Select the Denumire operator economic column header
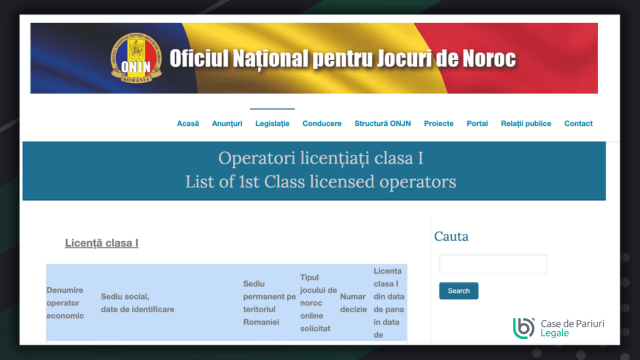 point(65,302)
